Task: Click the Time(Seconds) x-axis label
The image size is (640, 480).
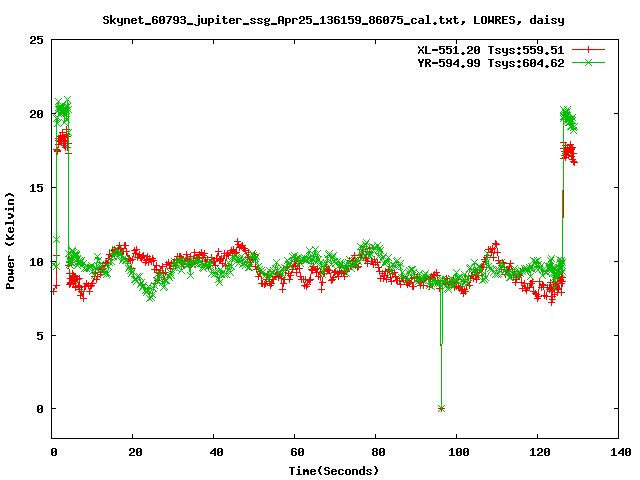Action: click(333, 471)
